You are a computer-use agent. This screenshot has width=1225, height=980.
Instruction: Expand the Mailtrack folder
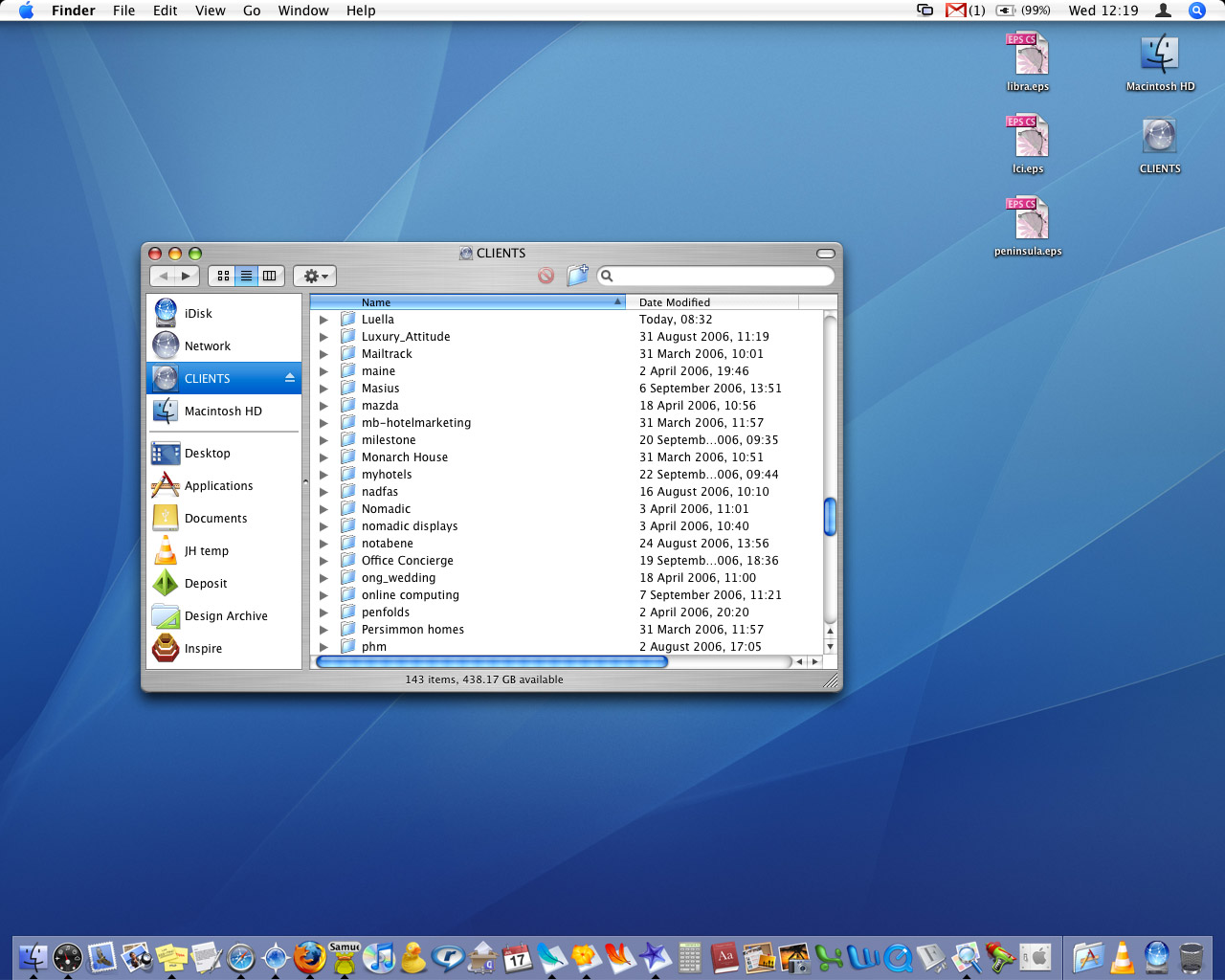(323, 354)
